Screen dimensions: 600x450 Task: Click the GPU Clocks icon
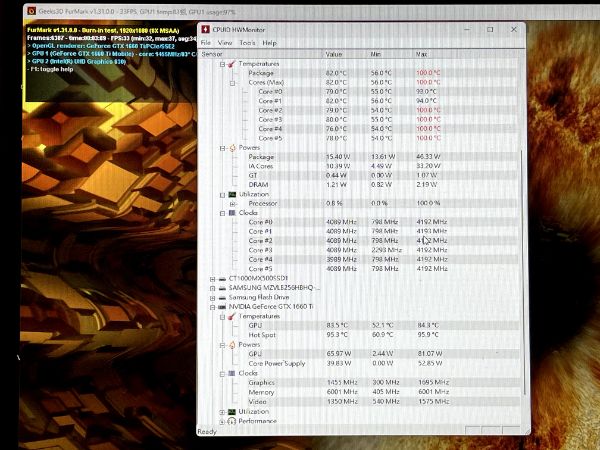pyautogui.click(x=232, y=373)
